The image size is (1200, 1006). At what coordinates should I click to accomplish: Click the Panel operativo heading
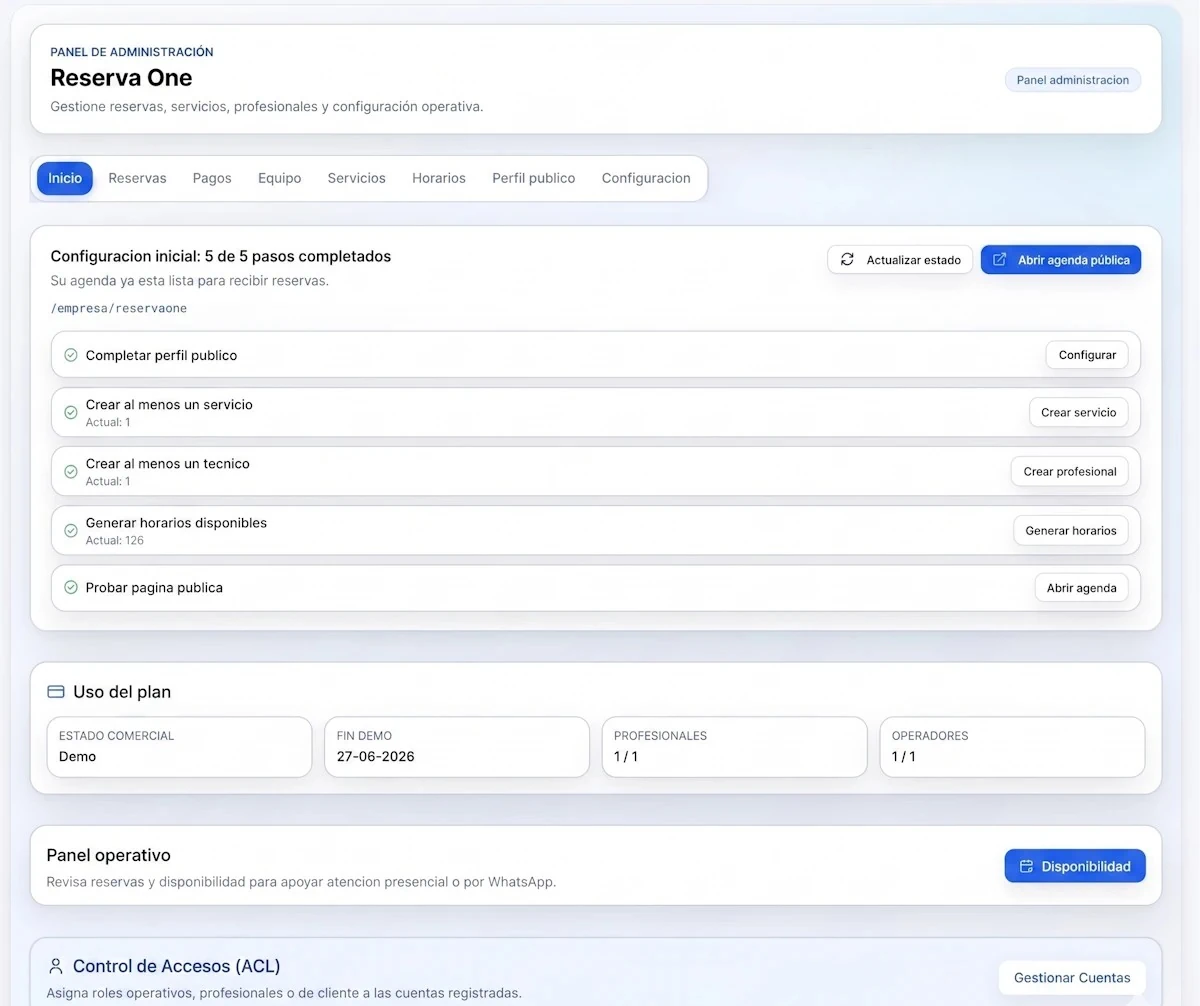click(109, 855)
